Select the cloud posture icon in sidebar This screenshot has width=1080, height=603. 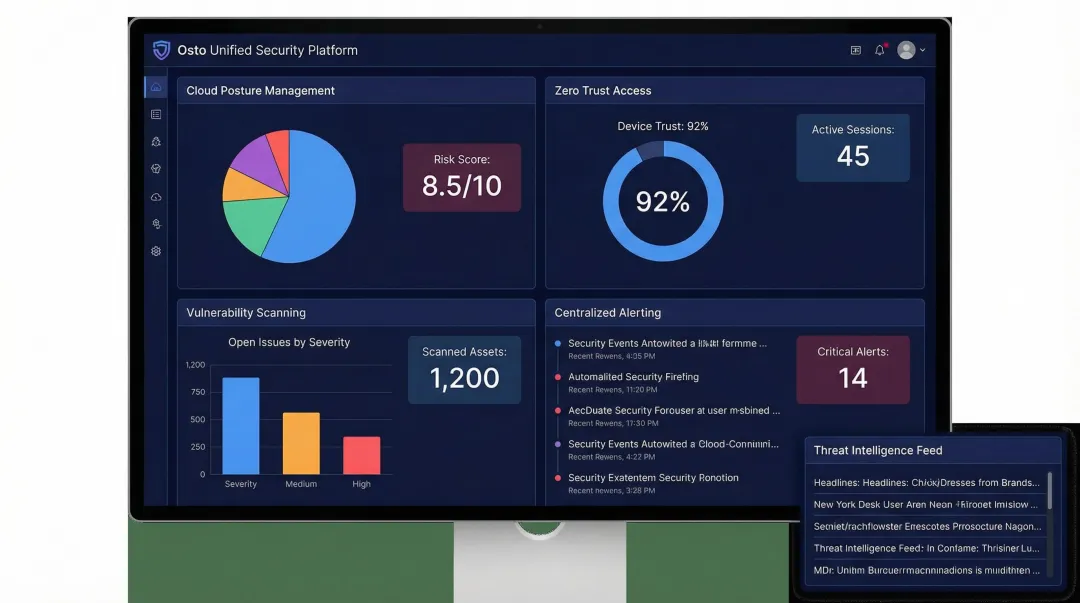155,87
